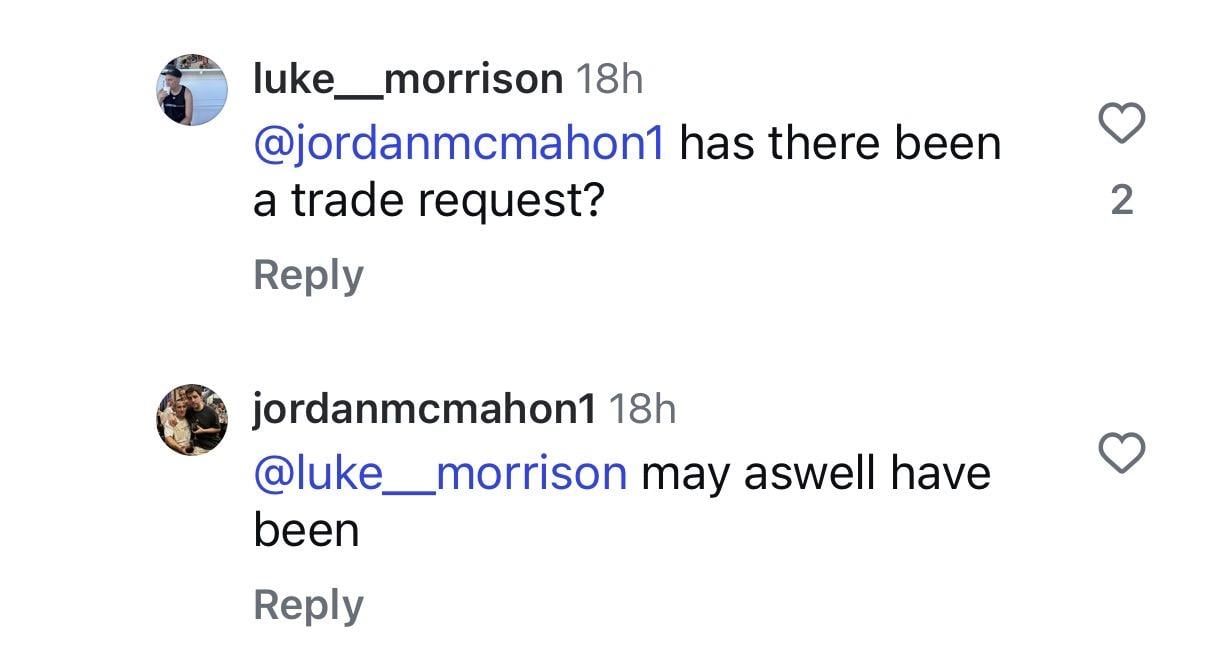Image resolution: width=1206 pixels, height=647 pixels.
Task: Tap the heart on jordanmcmahon1's reply
Action: coord(1121,454)
